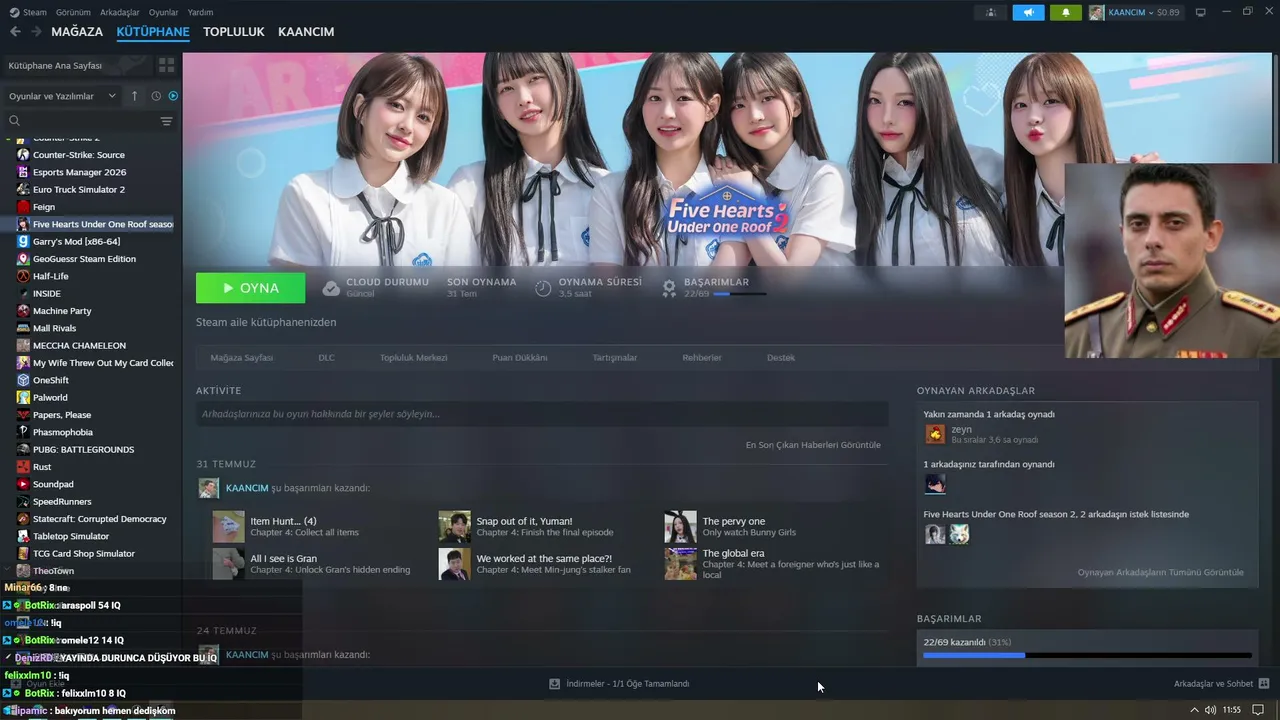Toggle ready-to-play filter icon
The width and height of the screenshot is (1280, 720).
pos(173,96)
